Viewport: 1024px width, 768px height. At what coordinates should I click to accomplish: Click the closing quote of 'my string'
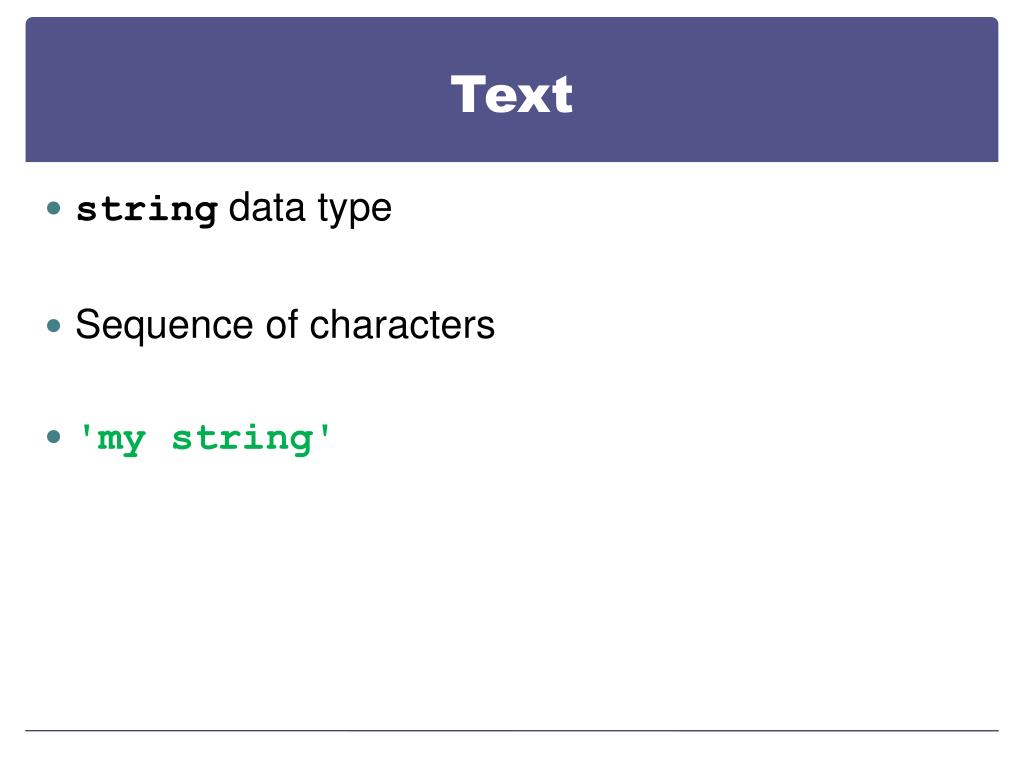tap(325, 432)
